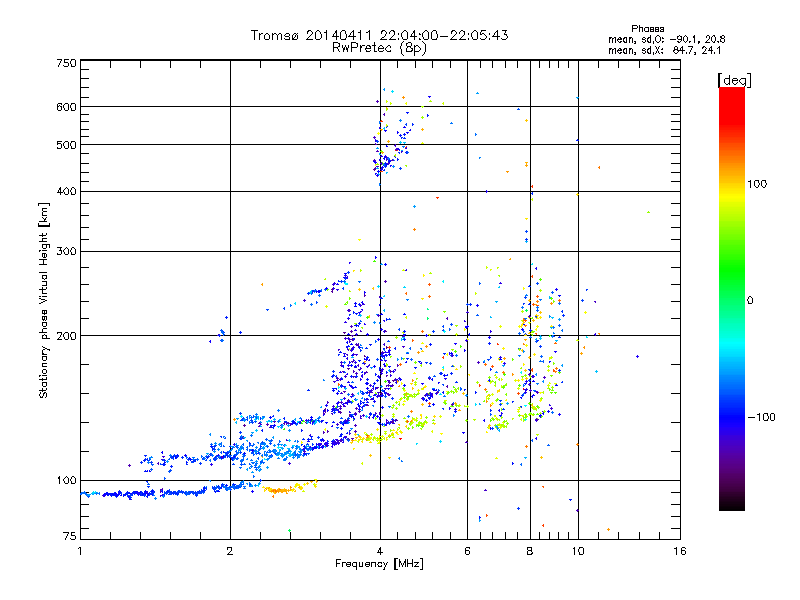
Task: Click the y-axis '100' tick label
Action: point(67,481)
